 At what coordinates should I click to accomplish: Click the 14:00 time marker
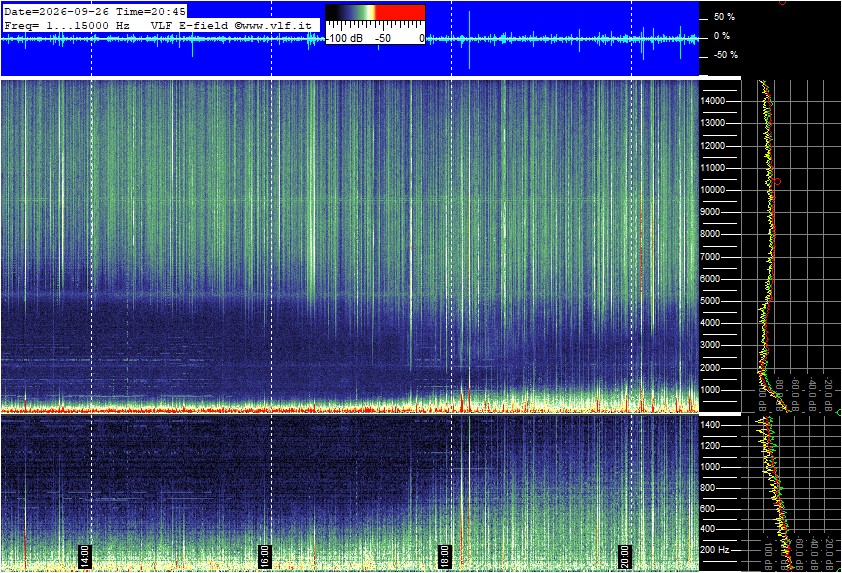click(x=85, y=556)
